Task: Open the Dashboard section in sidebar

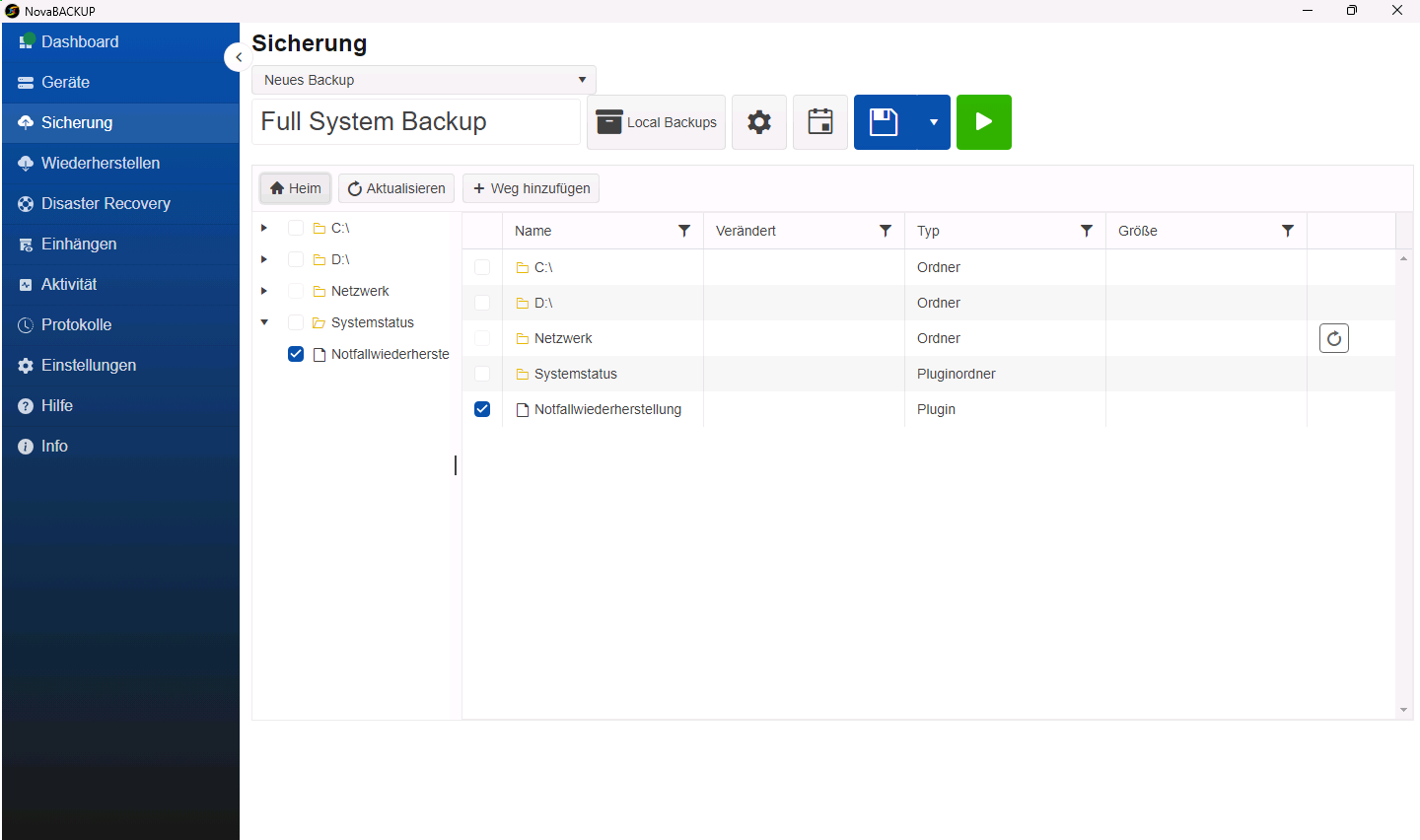Action: (120, 42)
